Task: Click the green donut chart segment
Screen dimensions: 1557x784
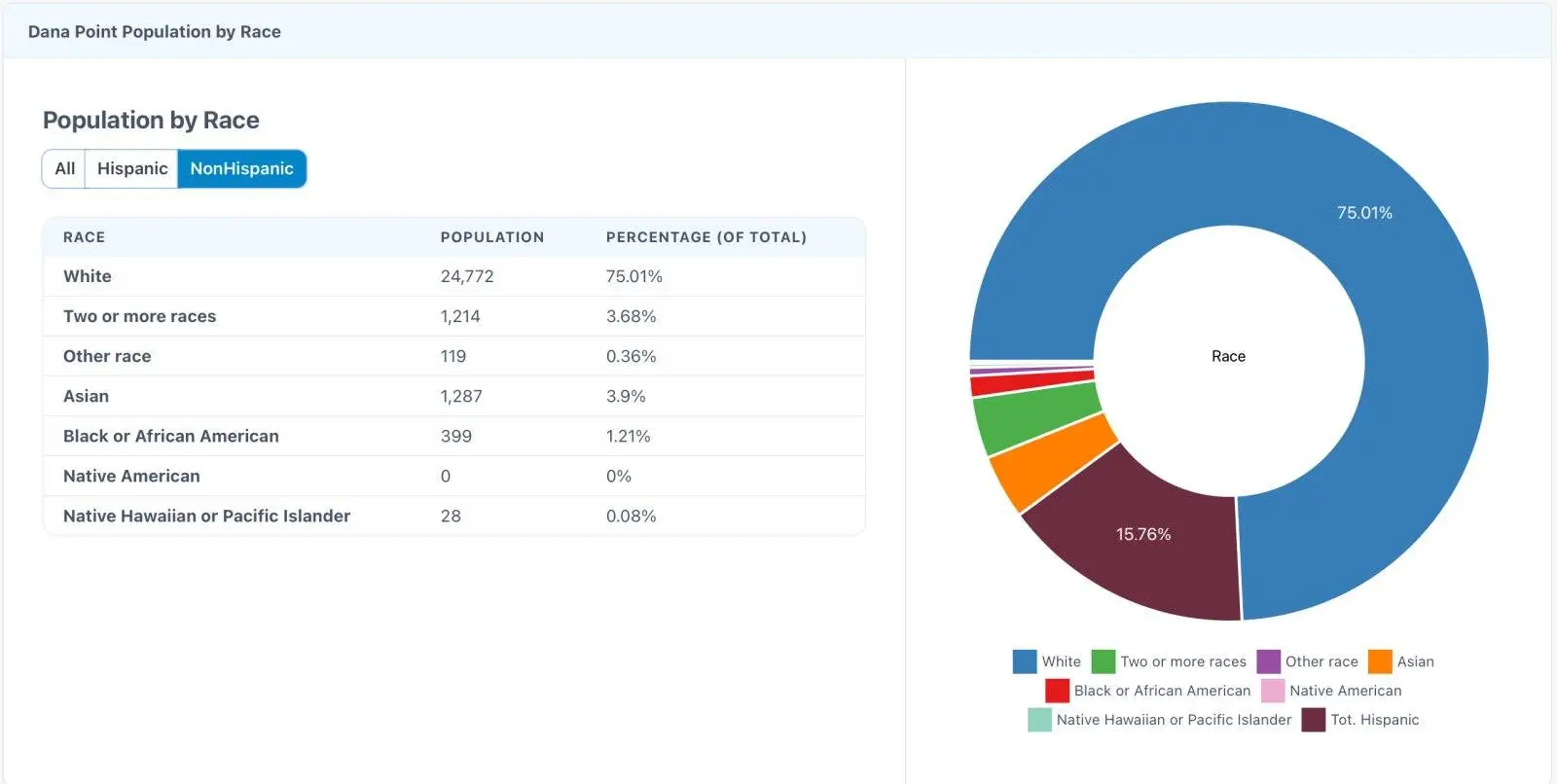Action: coord(1034,415)
